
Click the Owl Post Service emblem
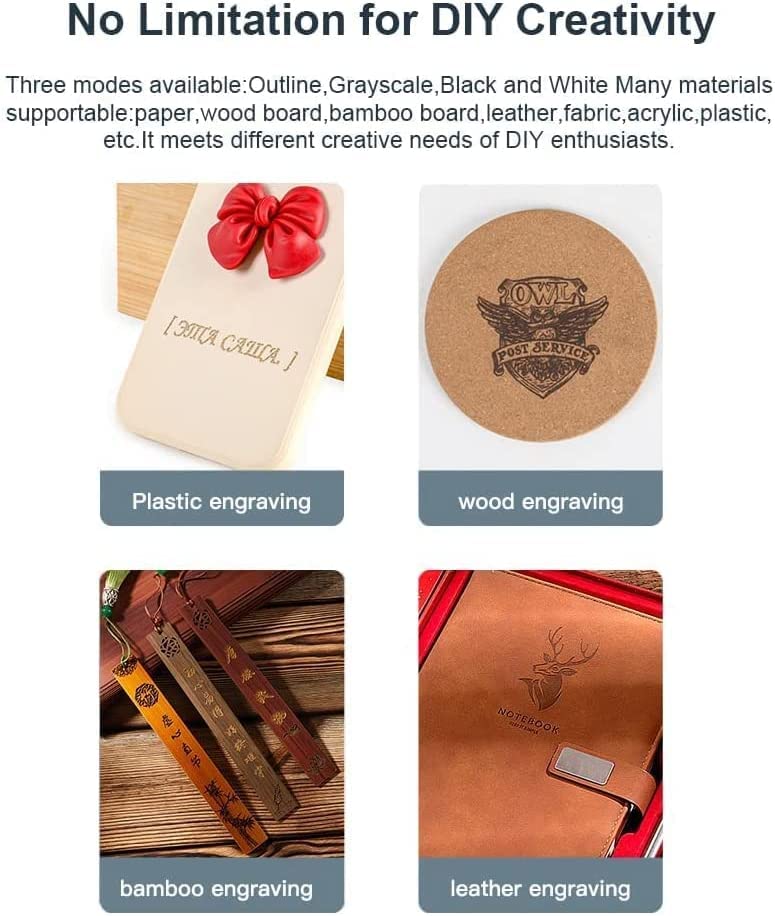[x=543, y=337]
